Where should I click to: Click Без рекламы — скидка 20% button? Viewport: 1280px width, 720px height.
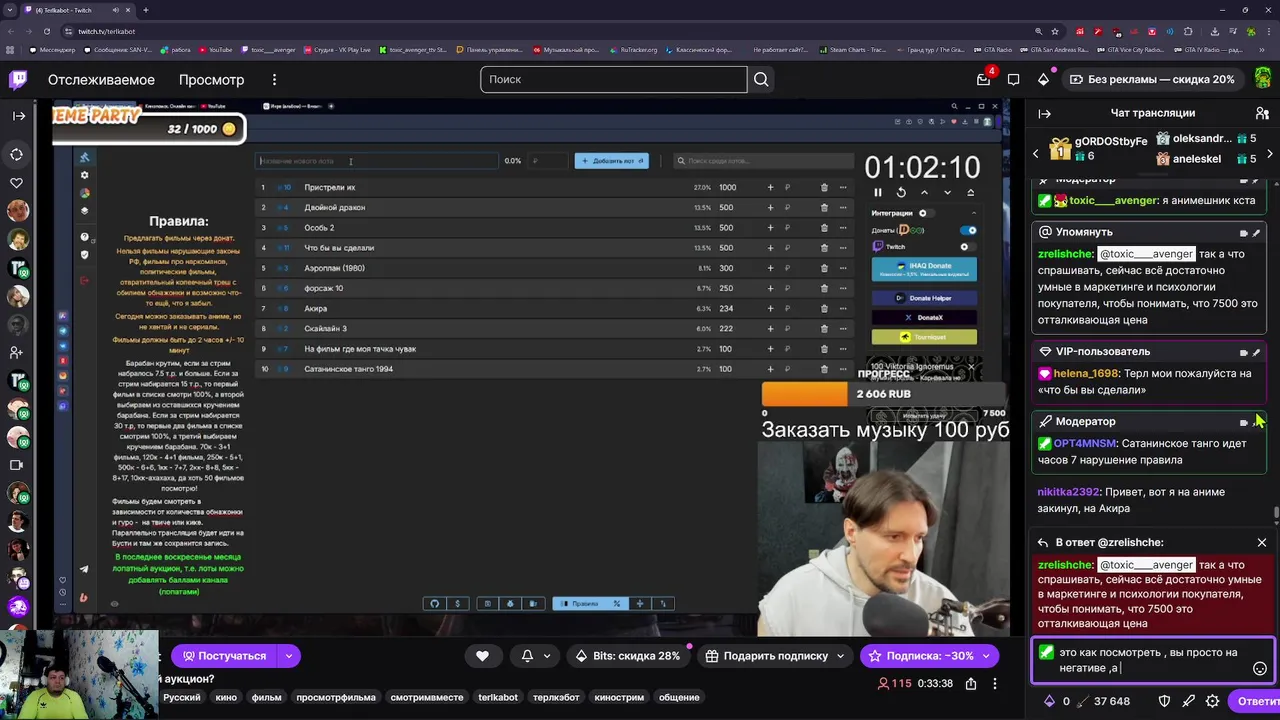[1152, 80]
